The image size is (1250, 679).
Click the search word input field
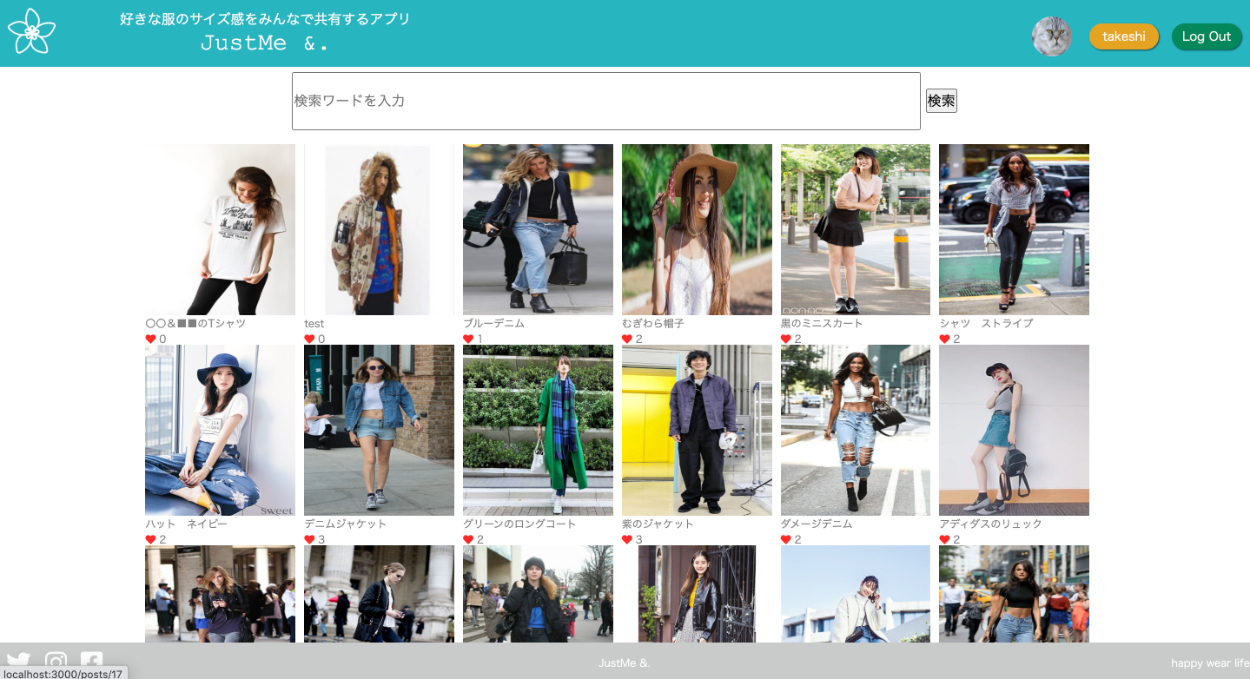click(606, 101)
